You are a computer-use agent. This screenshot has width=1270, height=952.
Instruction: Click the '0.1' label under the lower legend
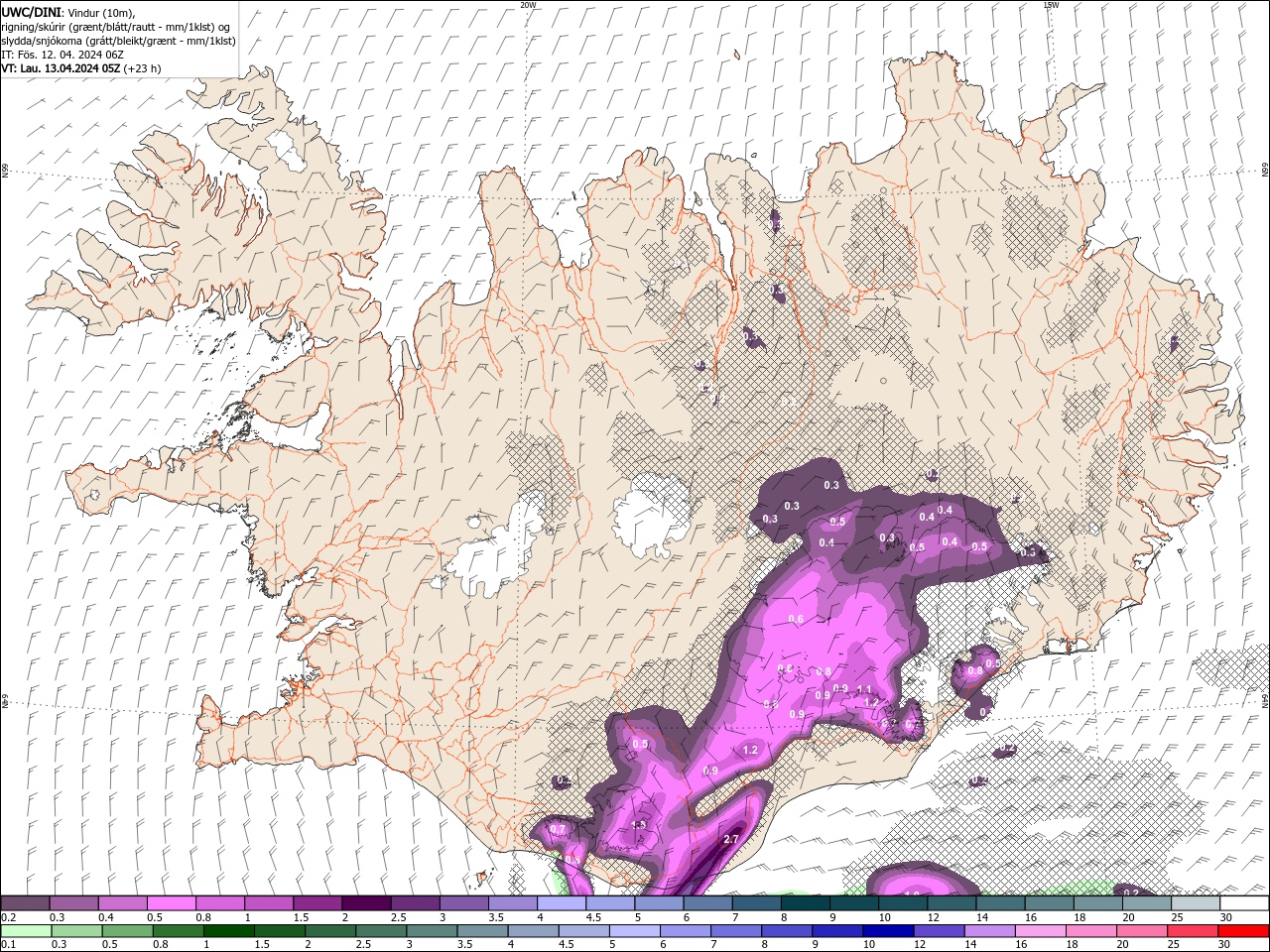tap(8, 945)
